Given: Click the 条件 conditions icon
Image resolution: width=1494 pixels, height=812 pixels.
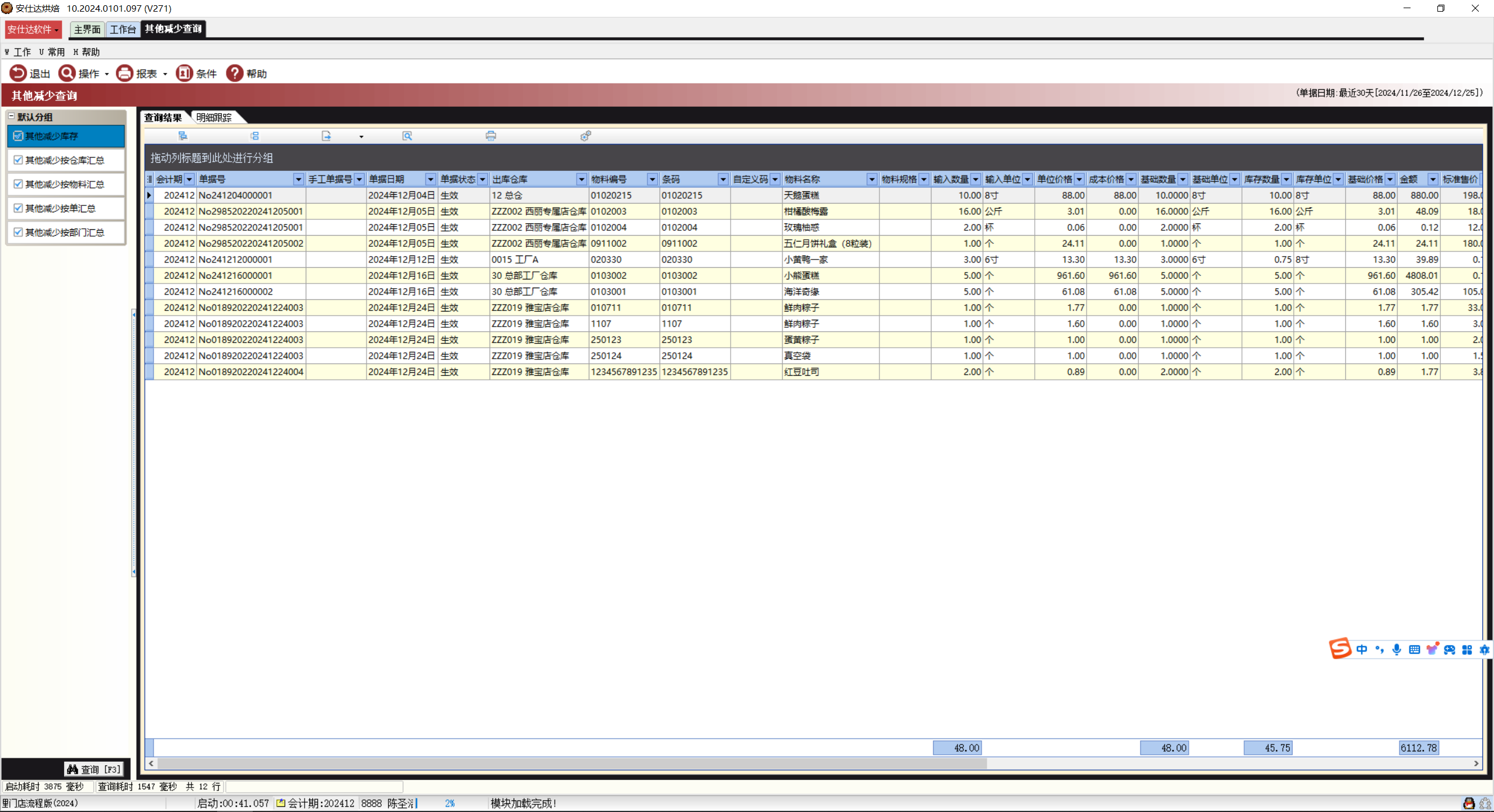Looking at the screenshot, I should pyautogui.click(x=184, y=73).
